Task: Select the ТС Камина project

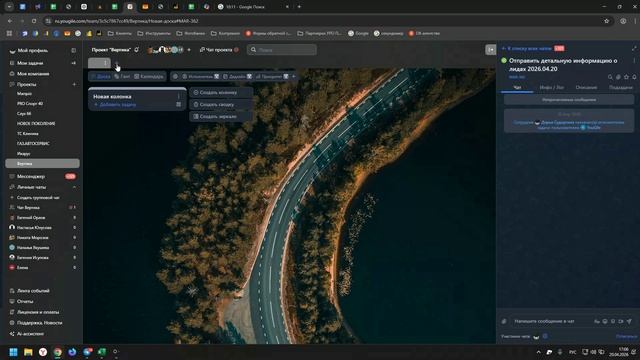Action: [x=27, y=134]
